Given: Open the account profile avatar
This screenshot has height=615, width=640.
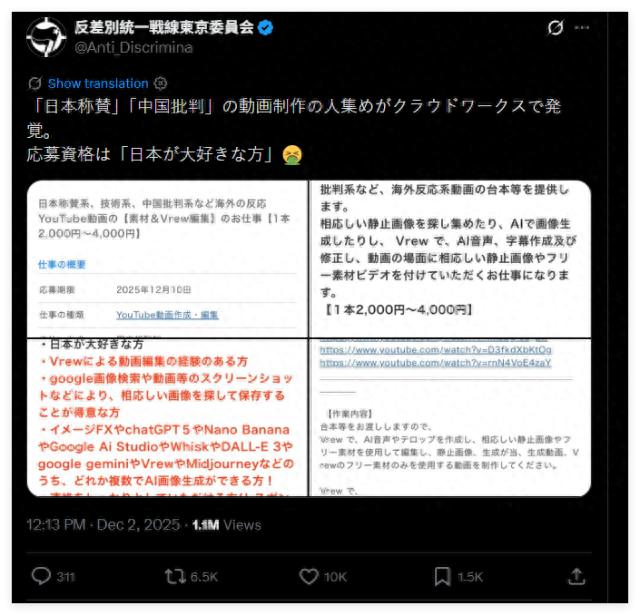Looking at the screenshot, I should coord(46,37).
